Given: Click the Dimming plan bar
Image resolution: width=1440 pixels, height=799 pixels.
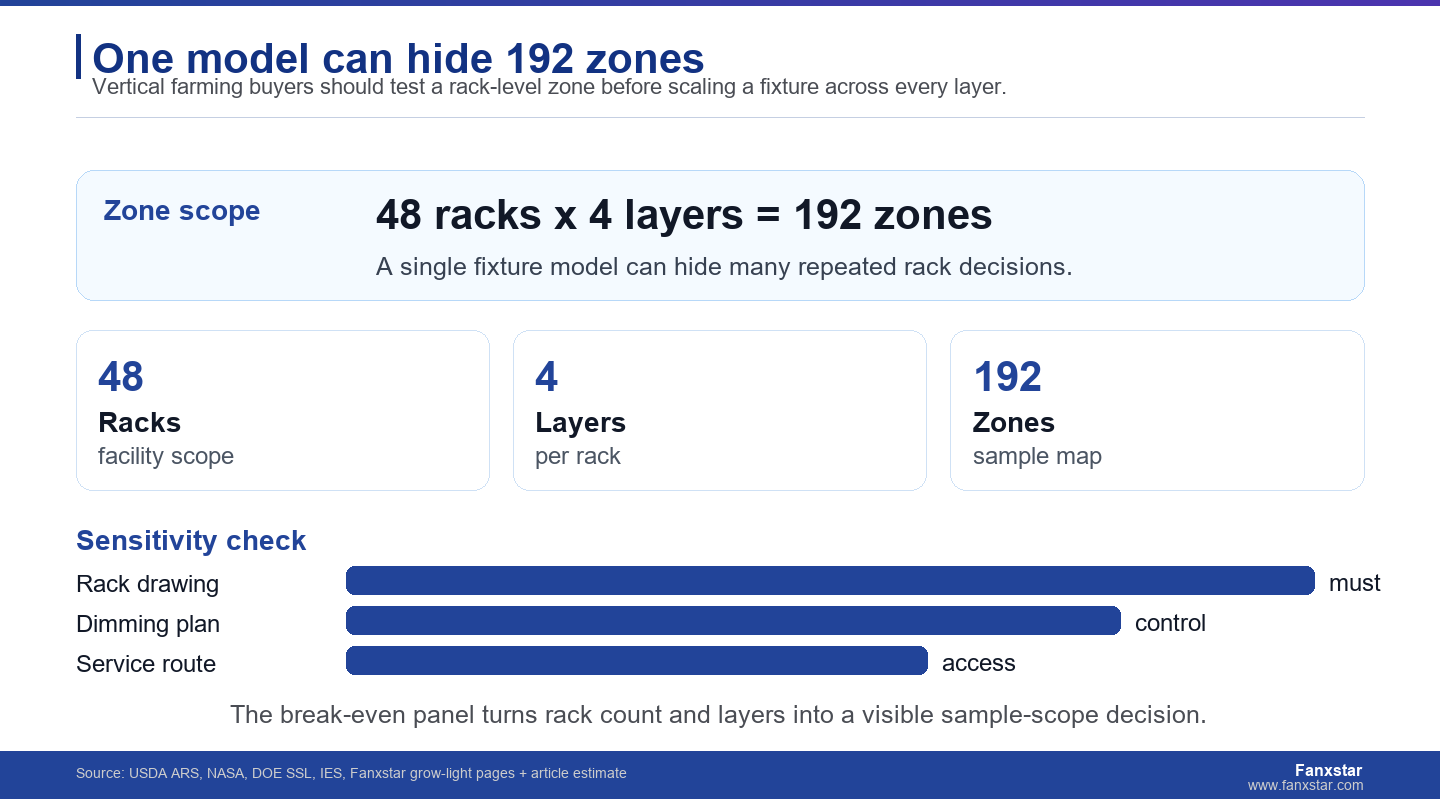Looking at the screenshot, I should pos(733,621).
